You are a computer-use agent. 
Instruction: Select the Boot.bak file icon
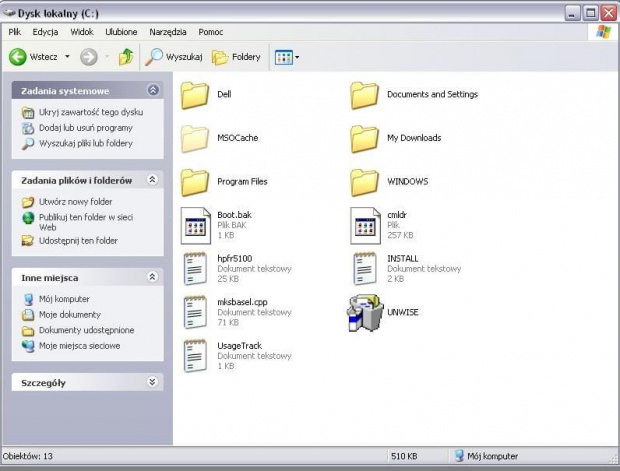196,226
